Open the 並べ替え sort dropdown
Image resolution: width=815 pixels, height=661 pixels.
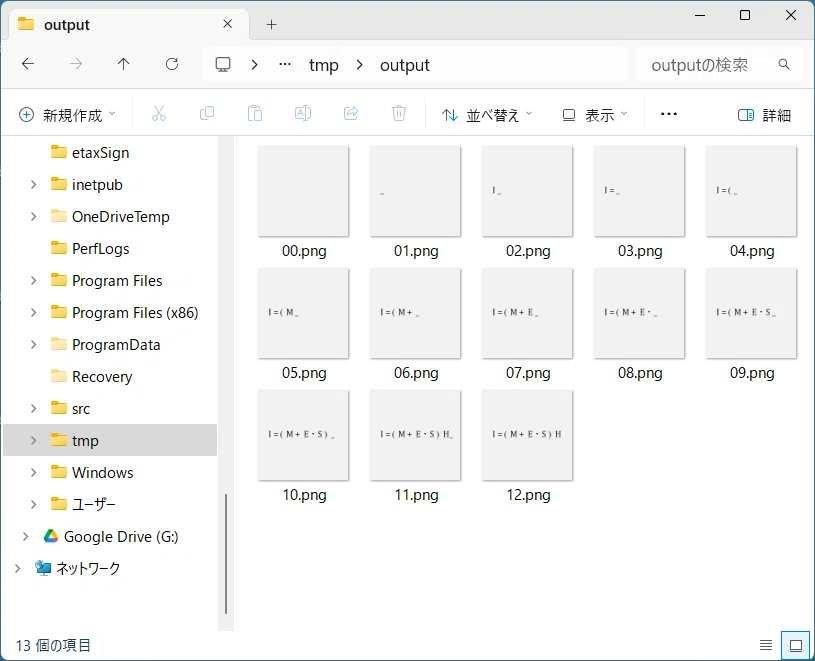[x=487, y=115]
